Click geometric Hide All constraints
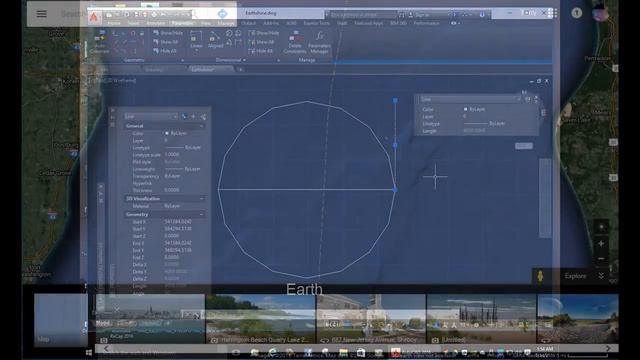 (x=165, y=51)
